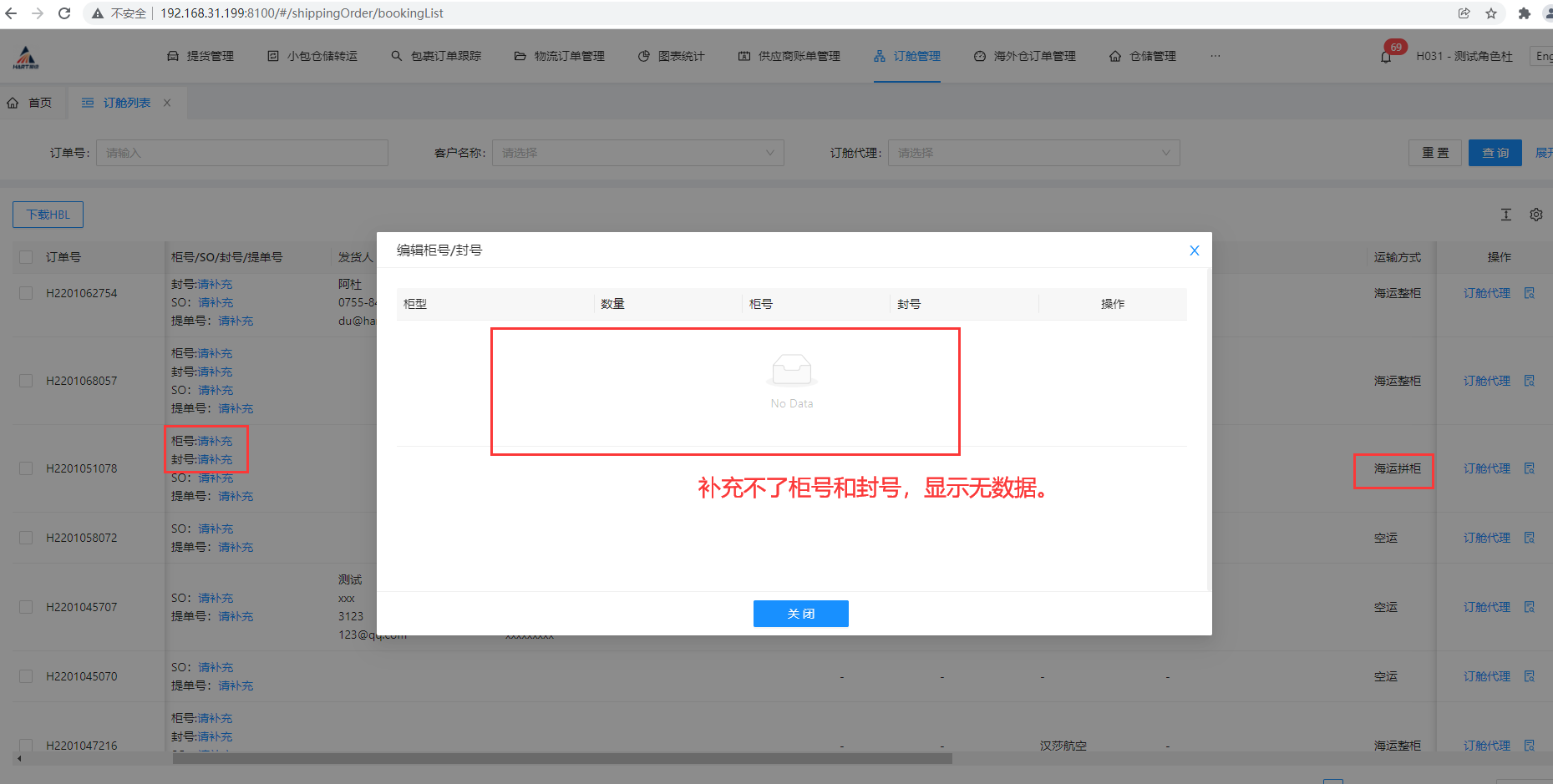Toggle the select-all checkbox in table header
The image size is (1553, 784).
26,257
